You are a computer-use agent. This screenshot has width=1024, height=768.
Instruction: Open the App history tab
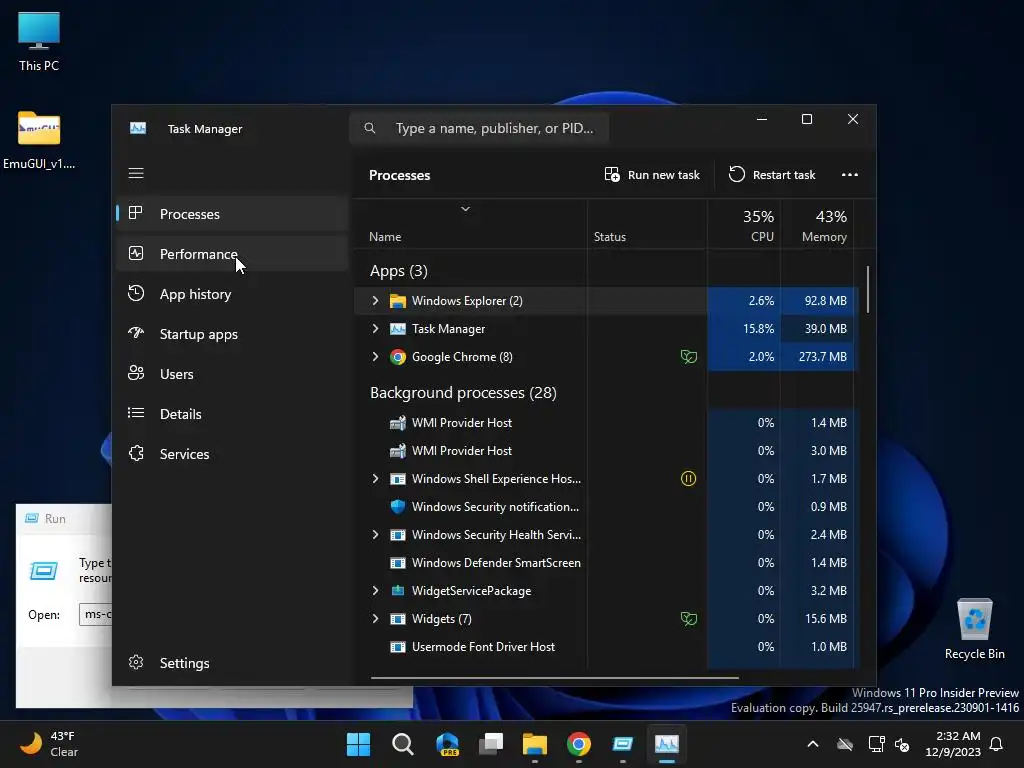tap(232, 294)
